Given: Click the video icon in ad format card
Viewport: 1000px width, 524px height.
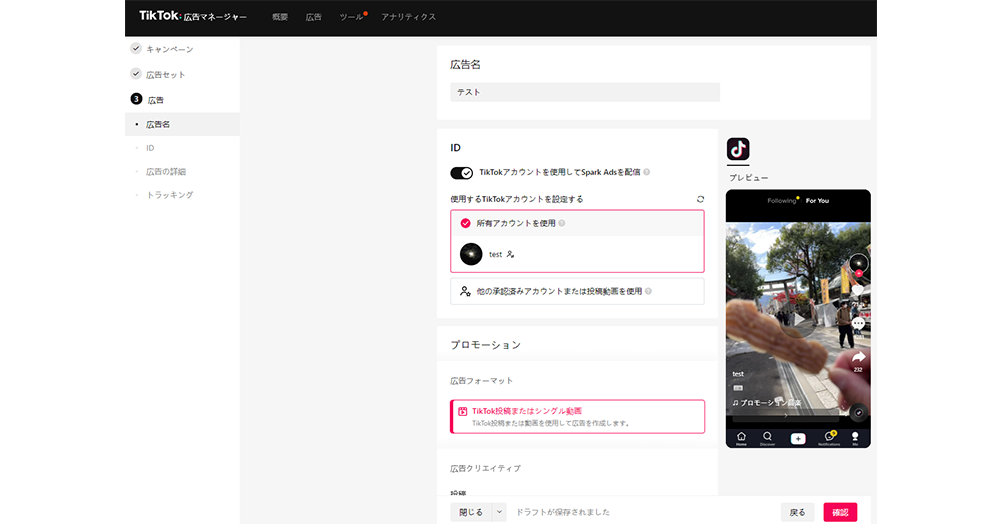Looking at the screenshot, I should tap(463, 412).
